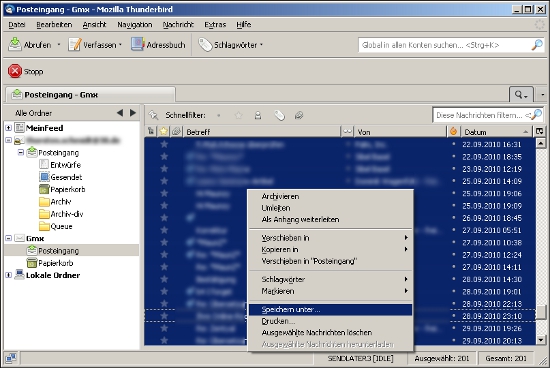Toggle the contact quick filter
The width and height of the screenshot is (550, 368).
tap(258, 115)
